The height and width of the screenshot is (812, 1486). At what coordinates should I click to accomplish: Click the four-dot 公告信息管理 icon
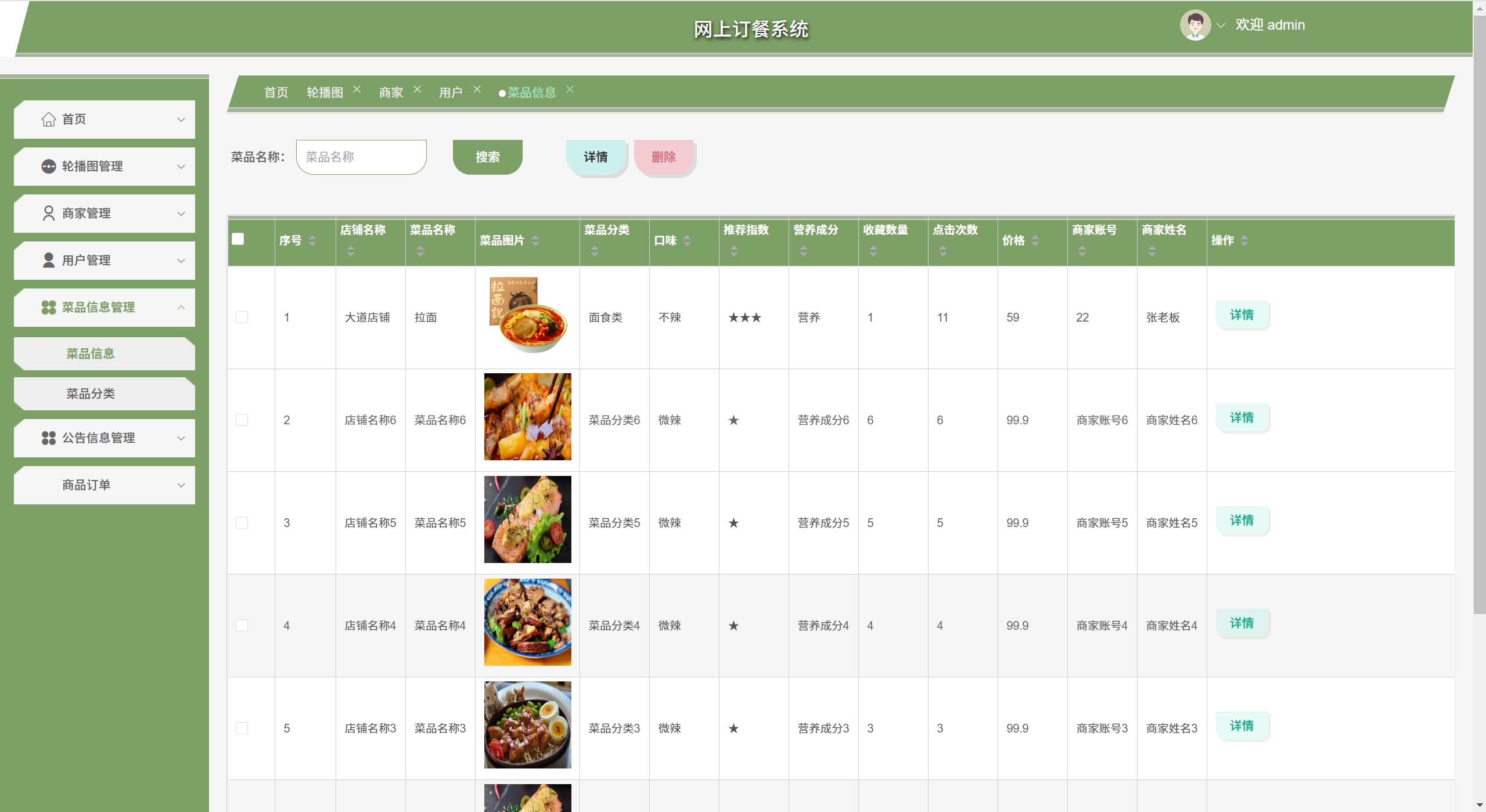49,438
